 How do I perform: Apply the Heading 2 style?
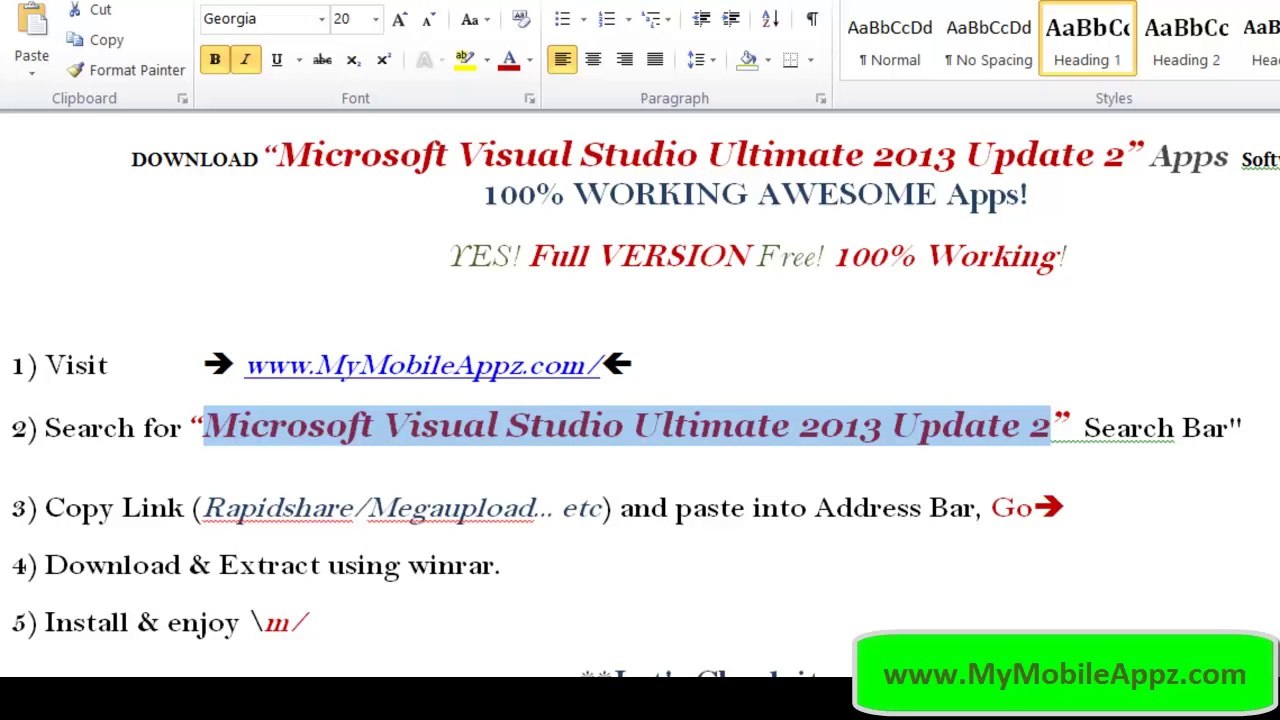point(1186,40)
